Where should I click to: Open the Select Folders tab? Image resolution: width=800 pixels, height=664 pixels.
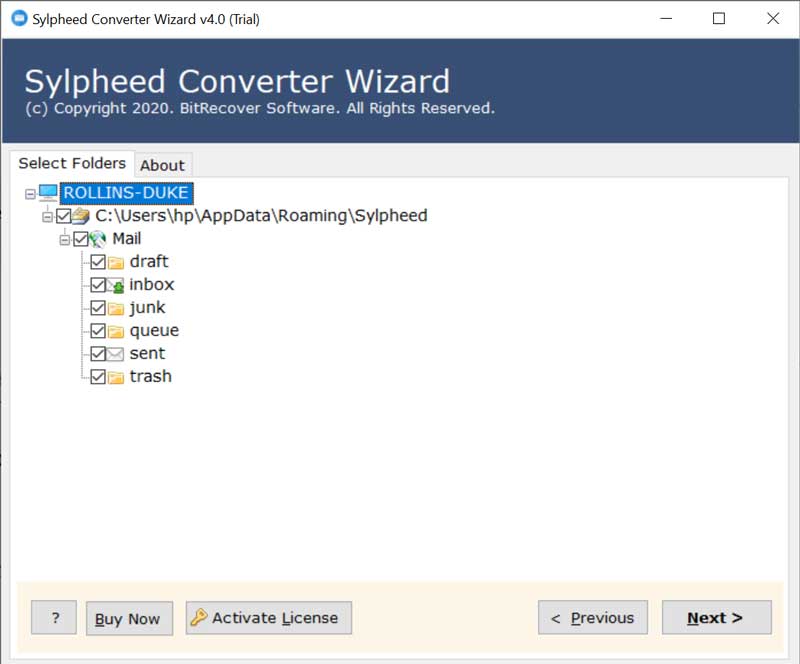tap(72, 163)
